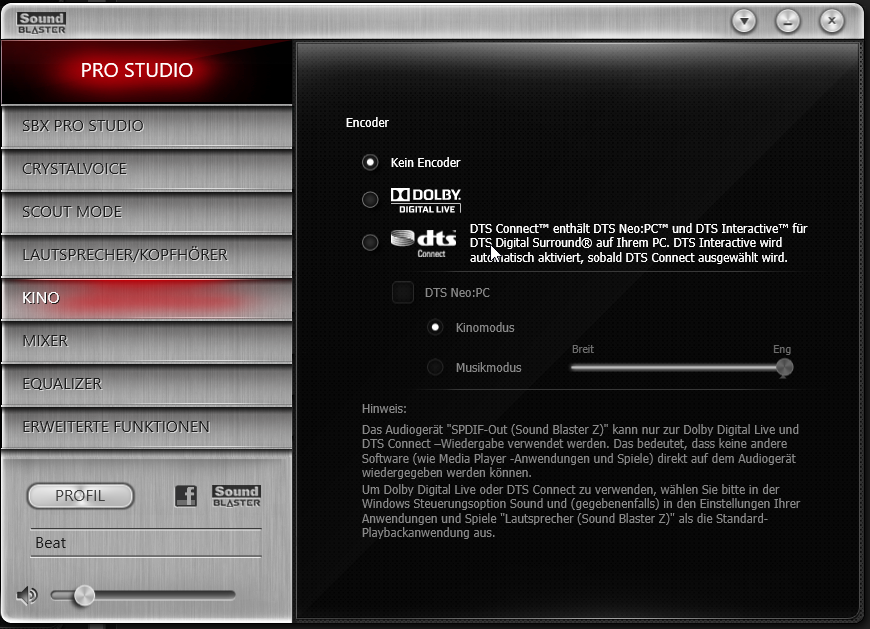
Task: Choose the Musikmodus radio button
Action: pos(435,367)
